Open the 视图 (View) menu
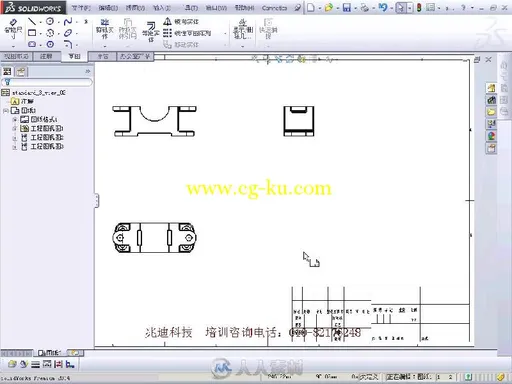The width and height of the screenshot is (512, 384). coord(135,8)
